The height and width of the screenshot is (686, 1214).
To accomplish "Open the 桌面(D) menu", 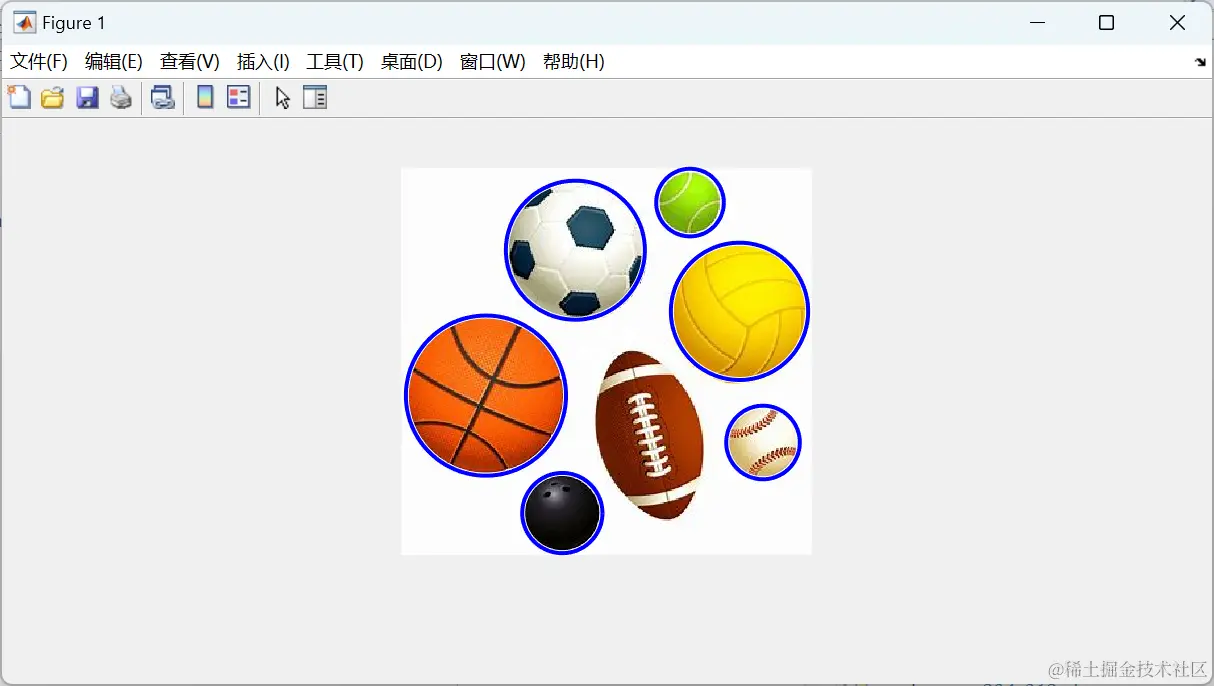I will (411, 62).
